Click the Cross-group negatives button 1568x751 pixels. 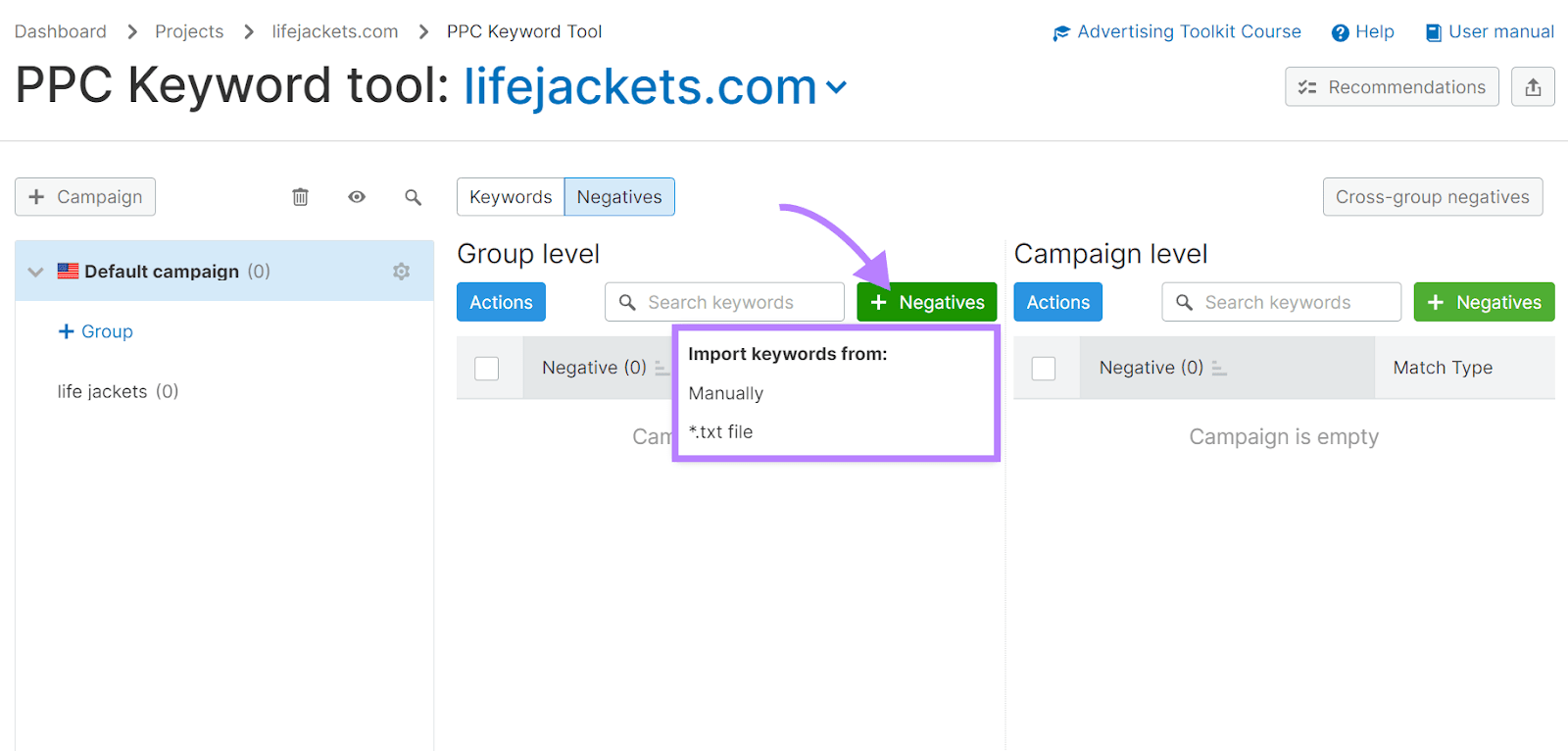pos(1432,197)
